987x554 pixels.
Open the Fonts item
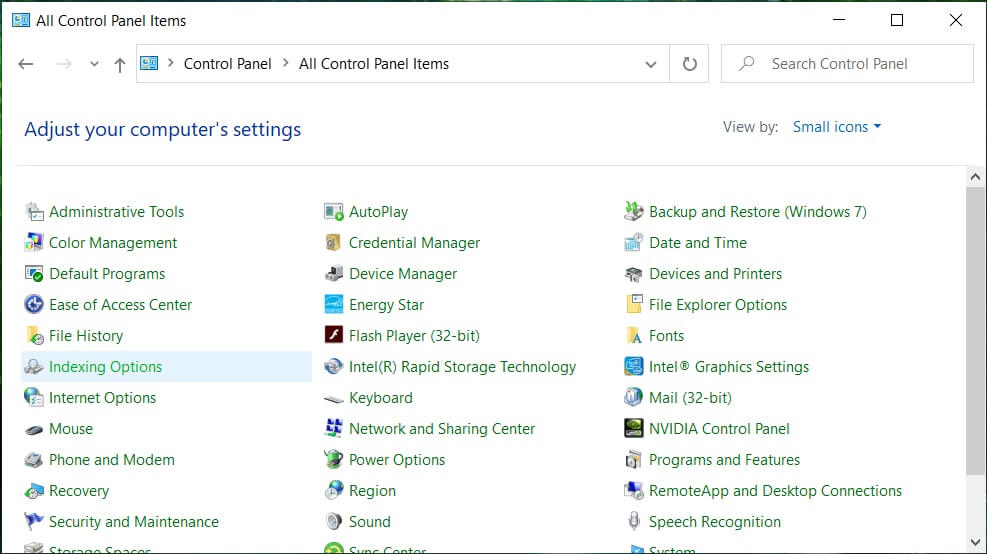coord(666,336)
